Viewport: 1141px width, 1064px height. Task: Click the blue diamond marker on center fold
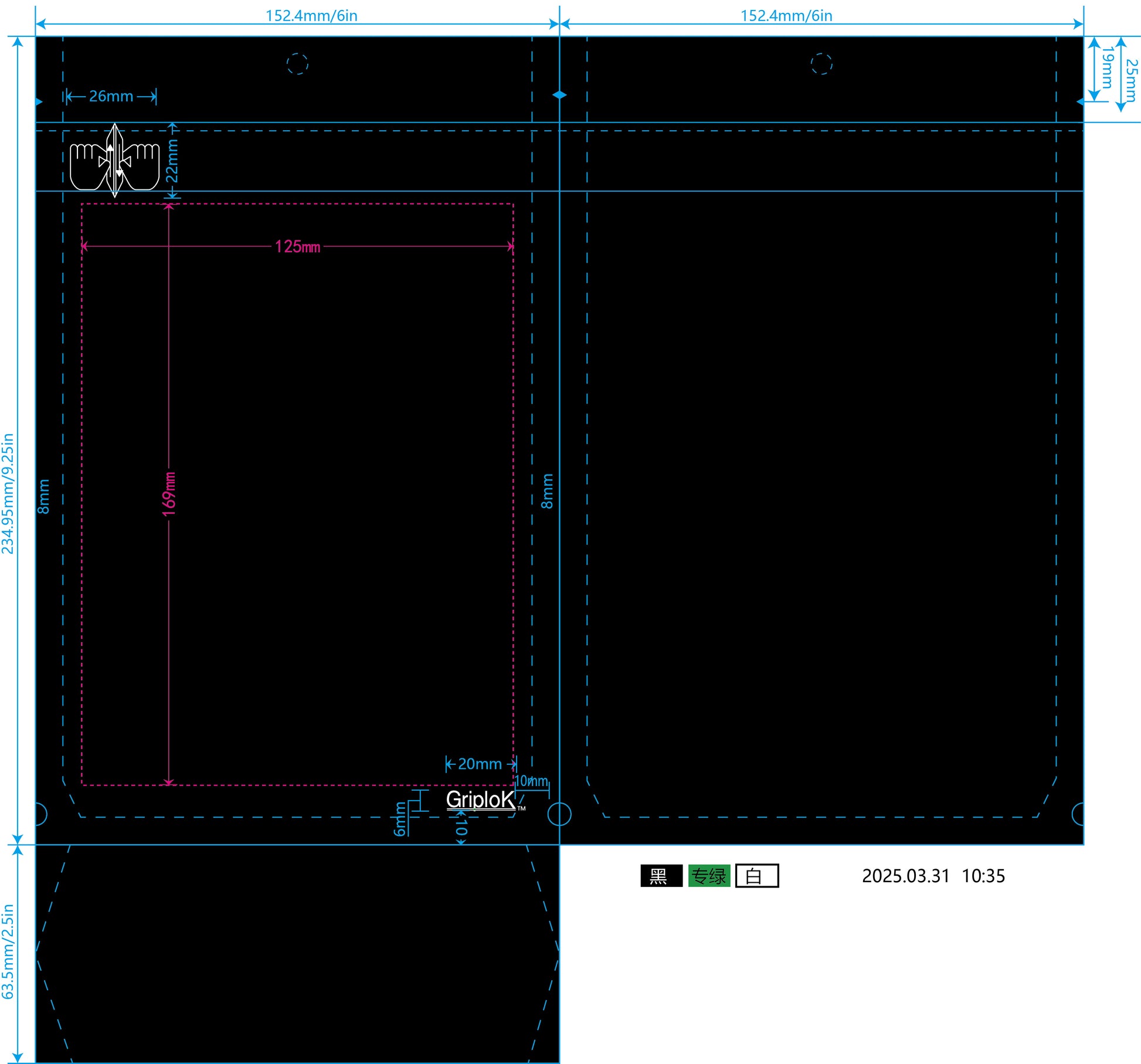(559, 94)
